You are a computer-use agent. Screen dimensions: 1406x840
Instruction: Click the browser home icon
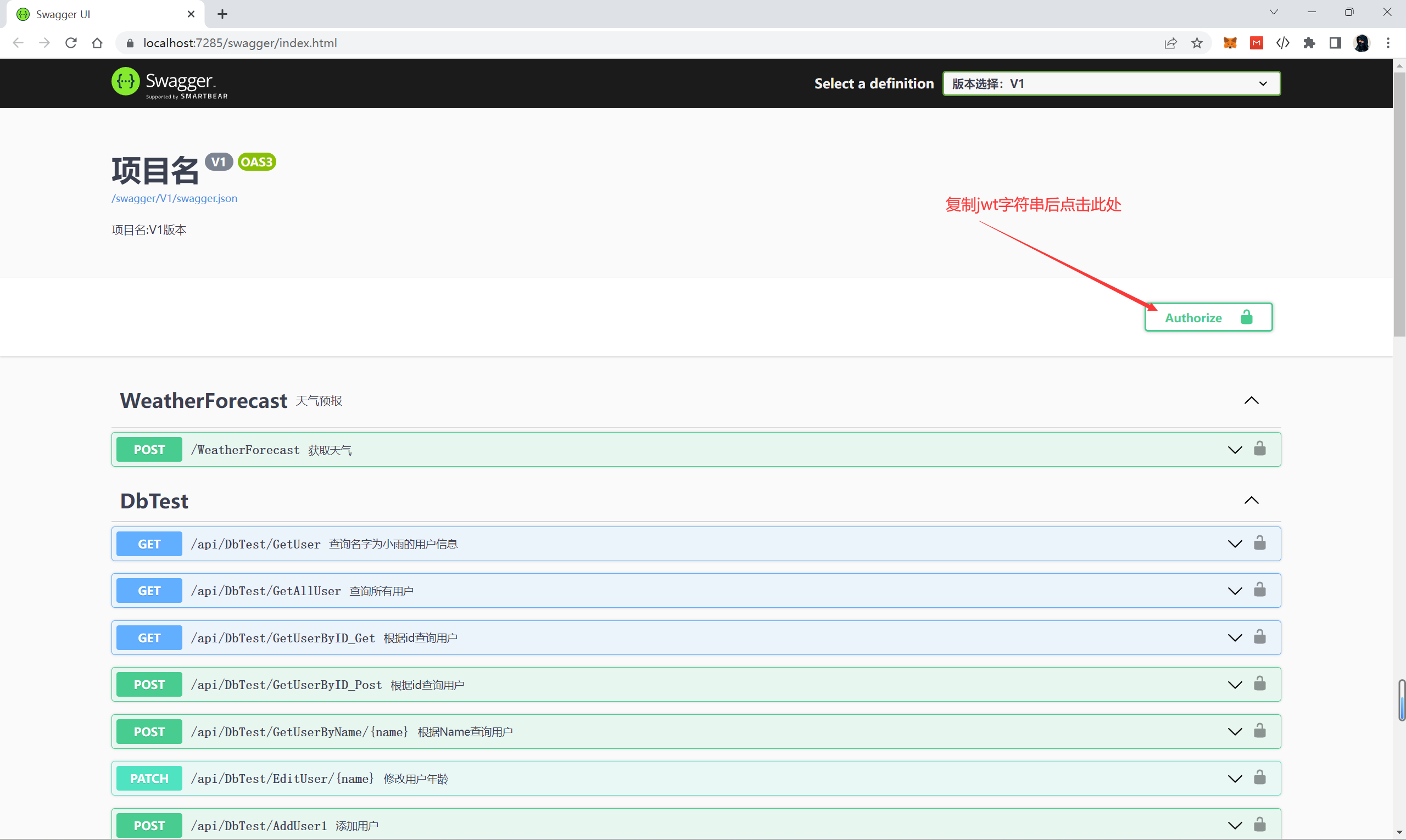coord(97,43)
